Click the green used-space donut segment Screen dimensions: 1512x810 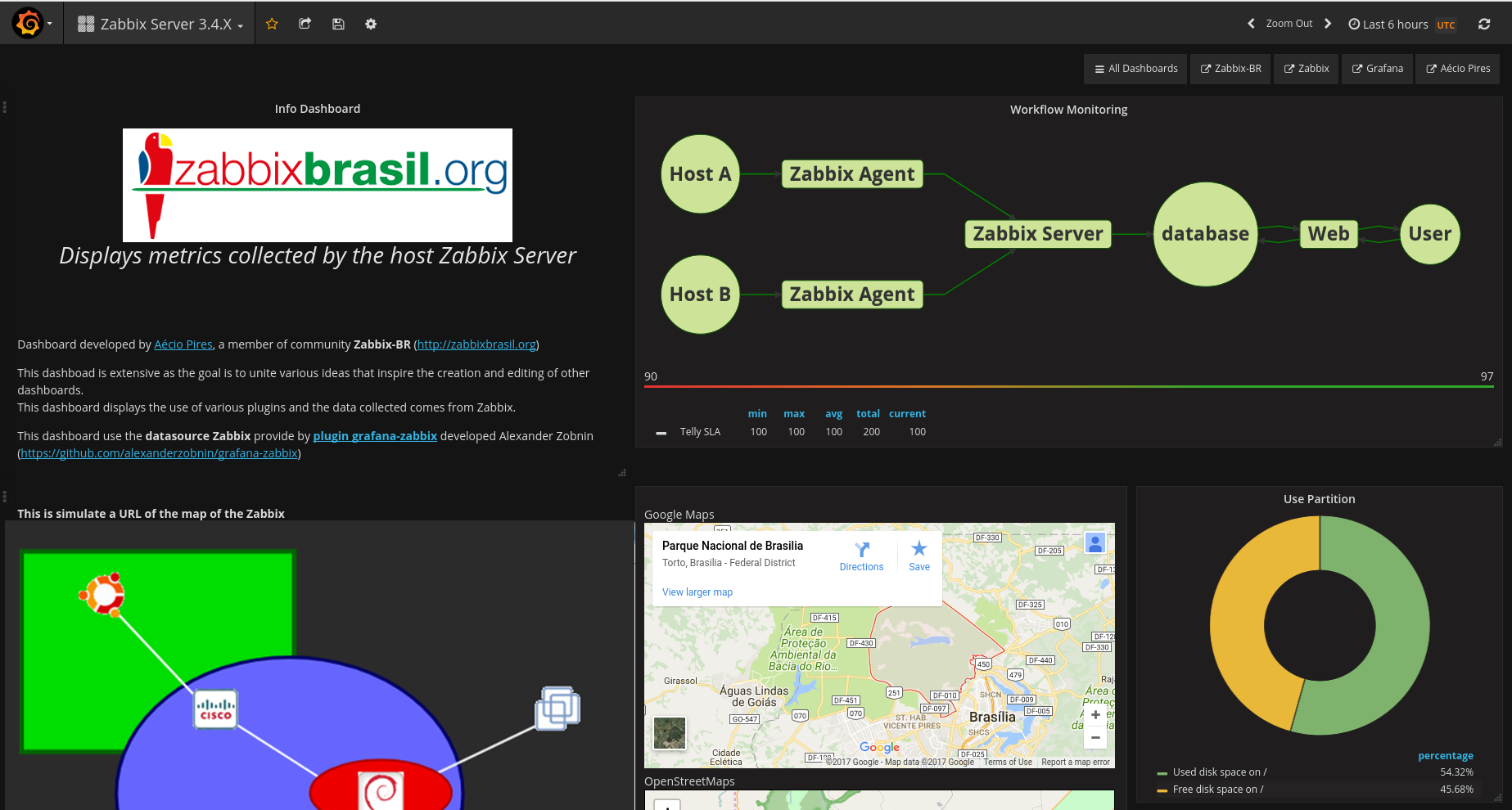(x=1401, y=625)
